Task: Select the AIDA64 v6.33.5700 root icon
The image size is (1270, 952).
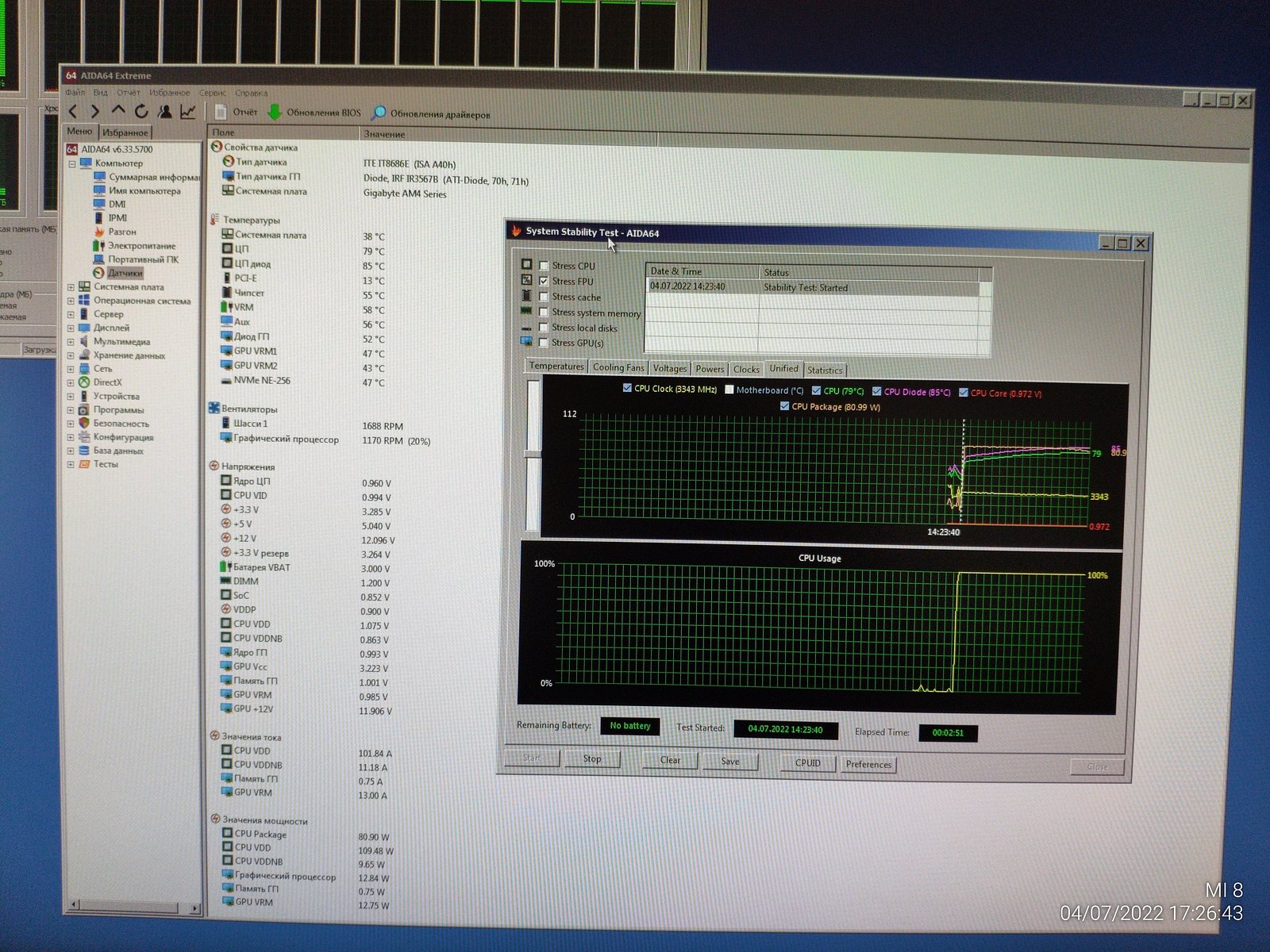Action: pyautogui.click(x=71, y=149)
